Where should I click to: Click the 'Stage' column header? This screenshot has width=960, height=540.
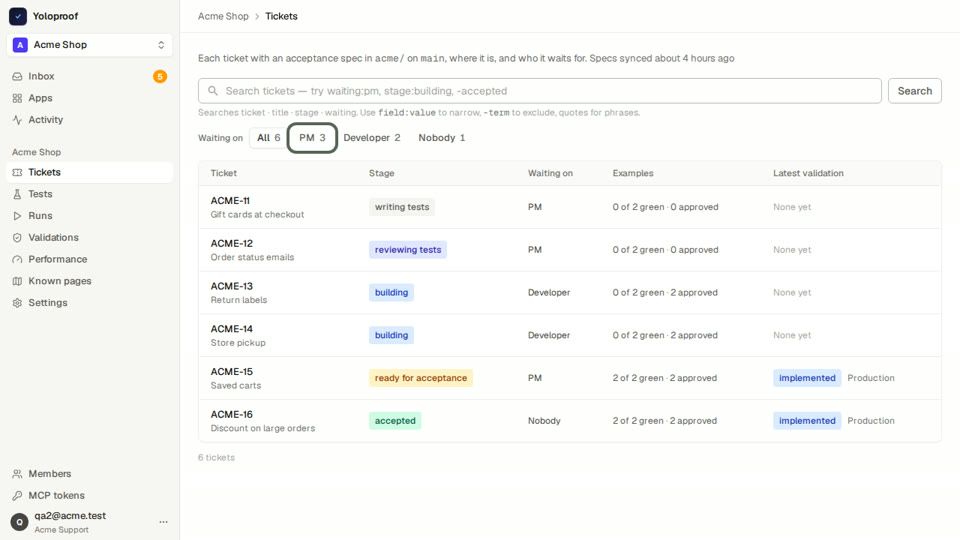click(381, 173)
